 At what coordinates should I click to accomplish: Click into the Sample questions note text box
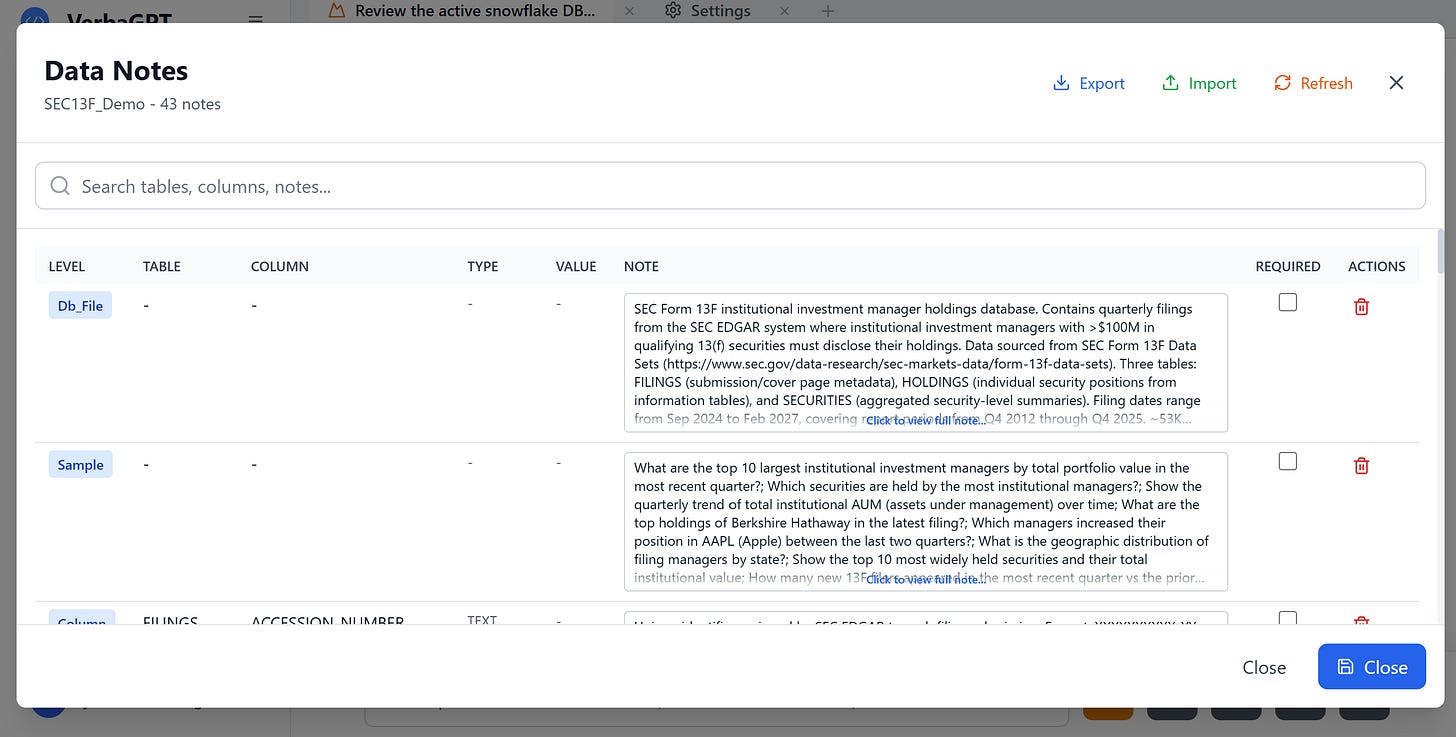926,521
